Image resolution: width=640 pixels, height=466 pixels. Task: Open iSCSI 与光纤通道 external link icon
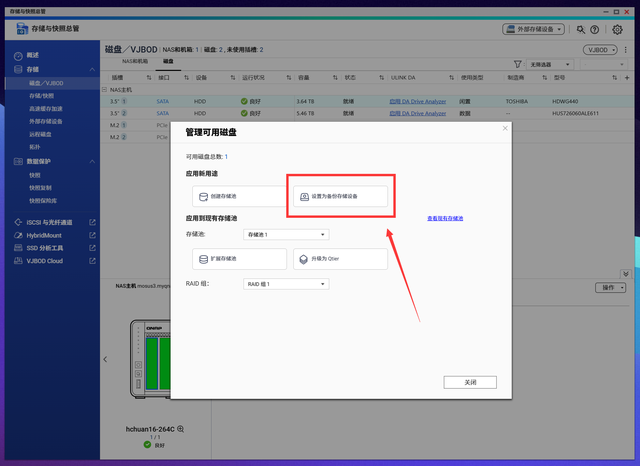point(92,222)
